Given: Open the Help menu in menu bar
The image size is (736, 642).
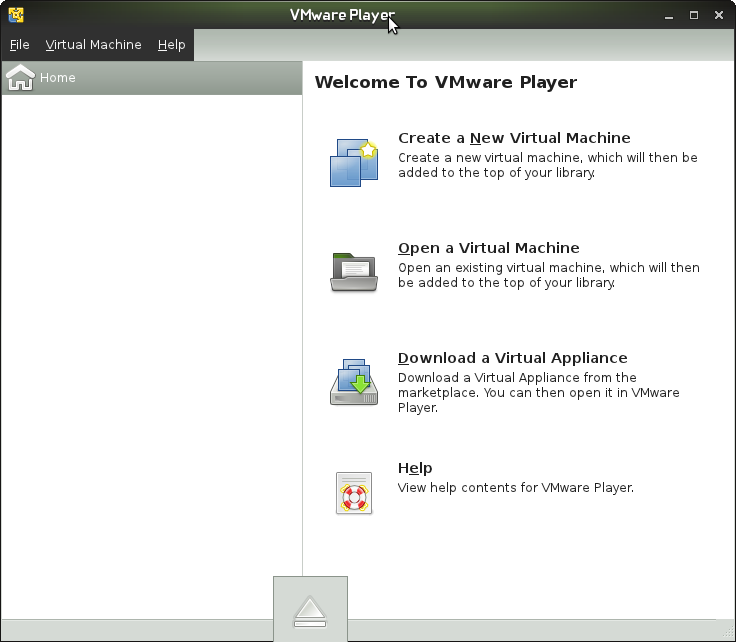Looking at the screenshot, I should 171,45.
